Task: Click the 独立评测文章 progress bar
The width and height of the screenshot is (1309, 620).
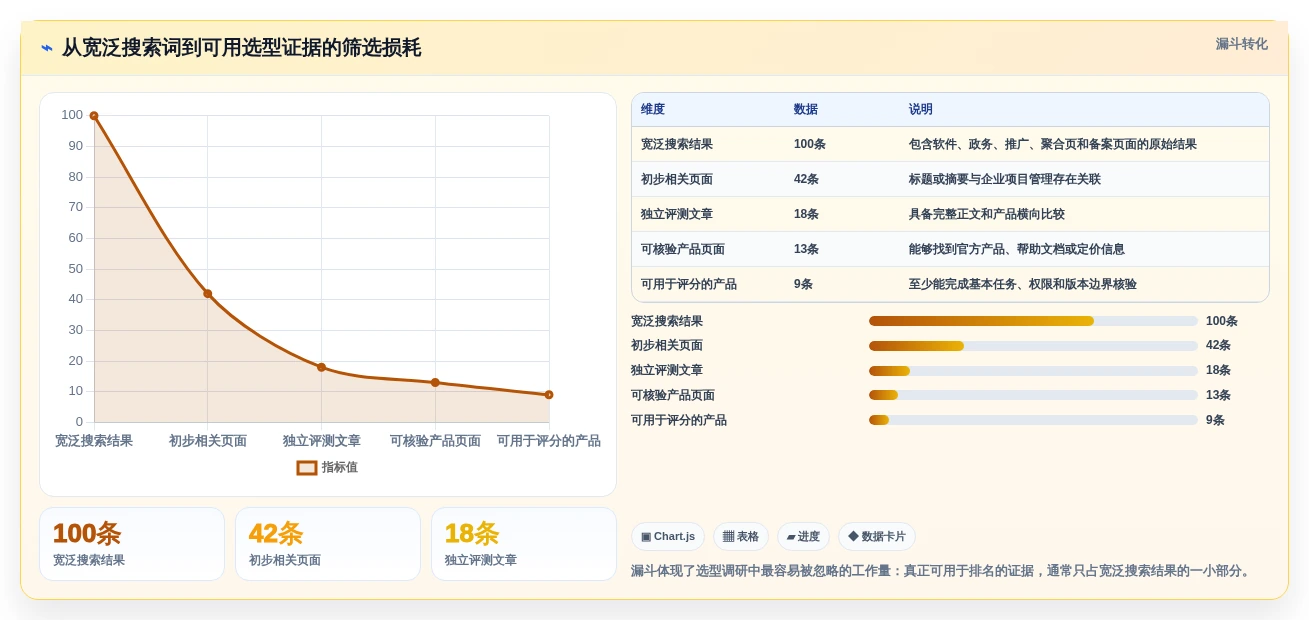Action: click(x=1033, y=371)
